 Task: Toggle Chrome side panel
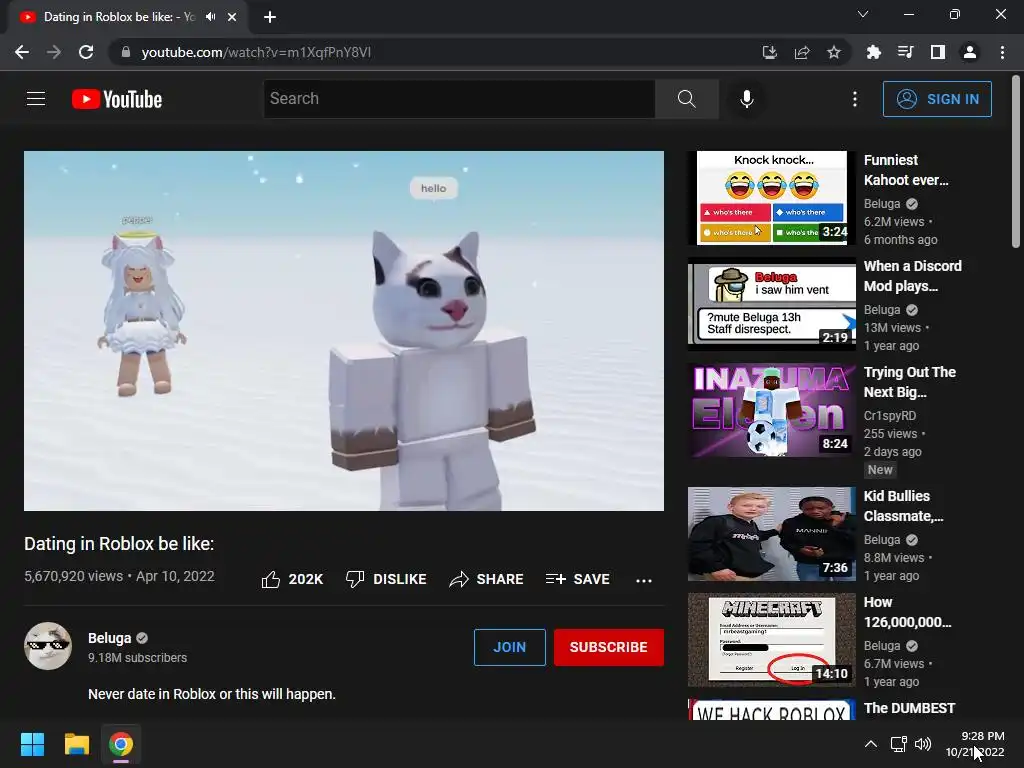pyautogui.click(x=938, y=52)
